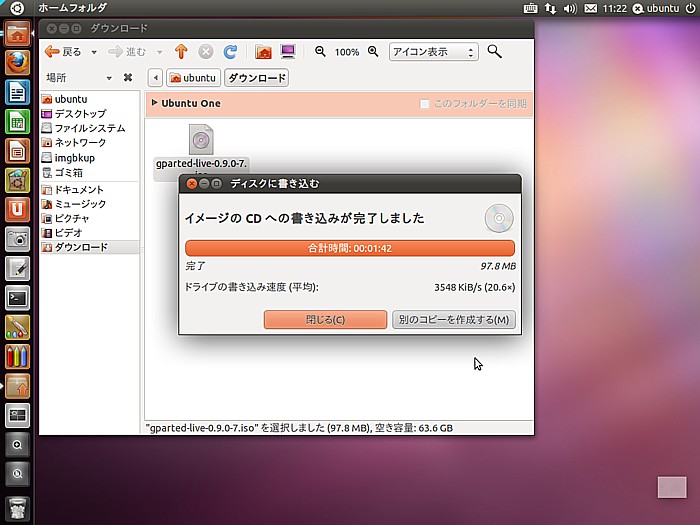Launch LibreOffice Calc from the launcher
The height and width of the screenshot is (525, 700).
coord(17,121)
